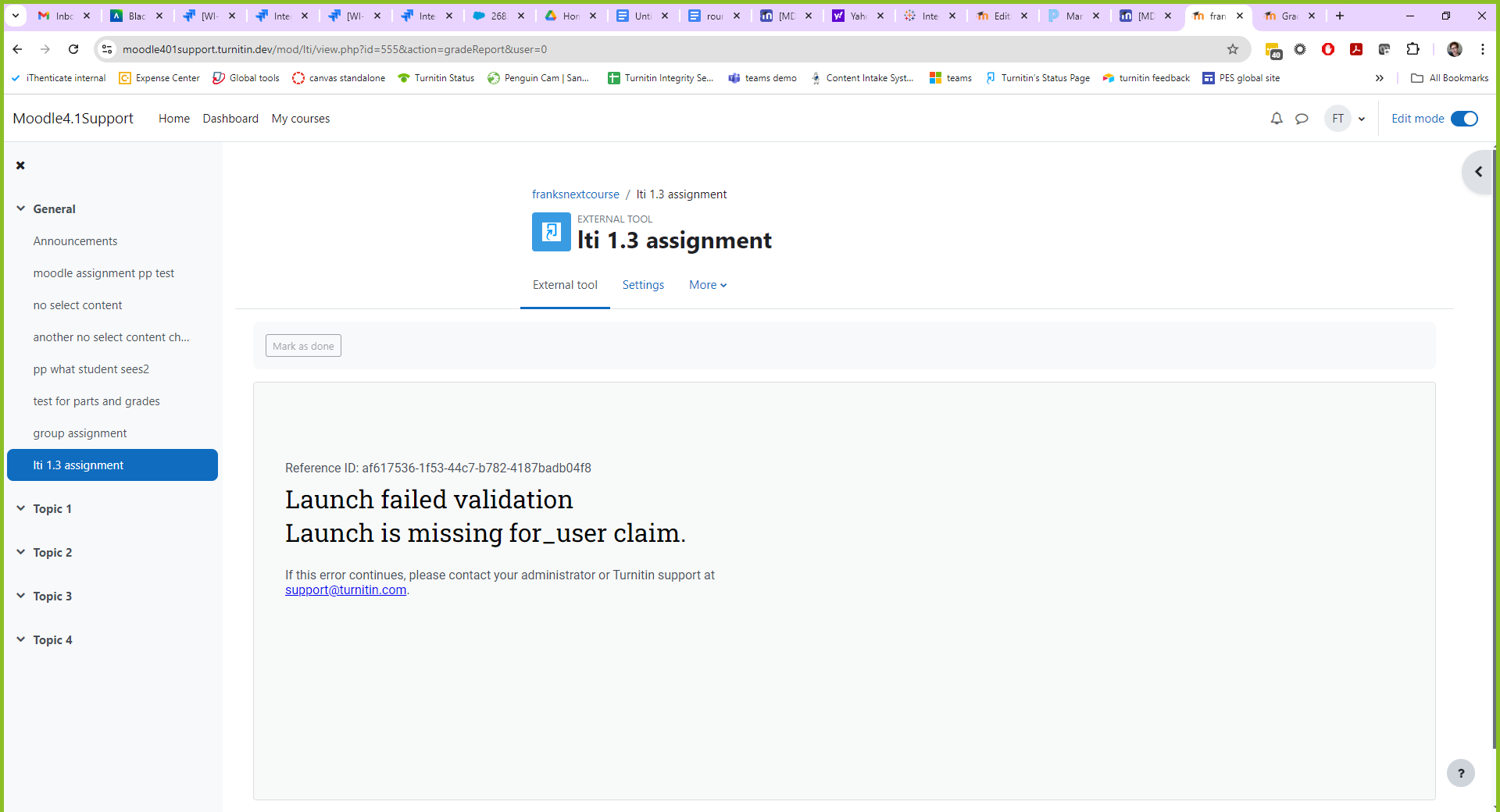View site information icon in address bar
The width and height of the screenshot is (1500, 812).
[107, 49]
